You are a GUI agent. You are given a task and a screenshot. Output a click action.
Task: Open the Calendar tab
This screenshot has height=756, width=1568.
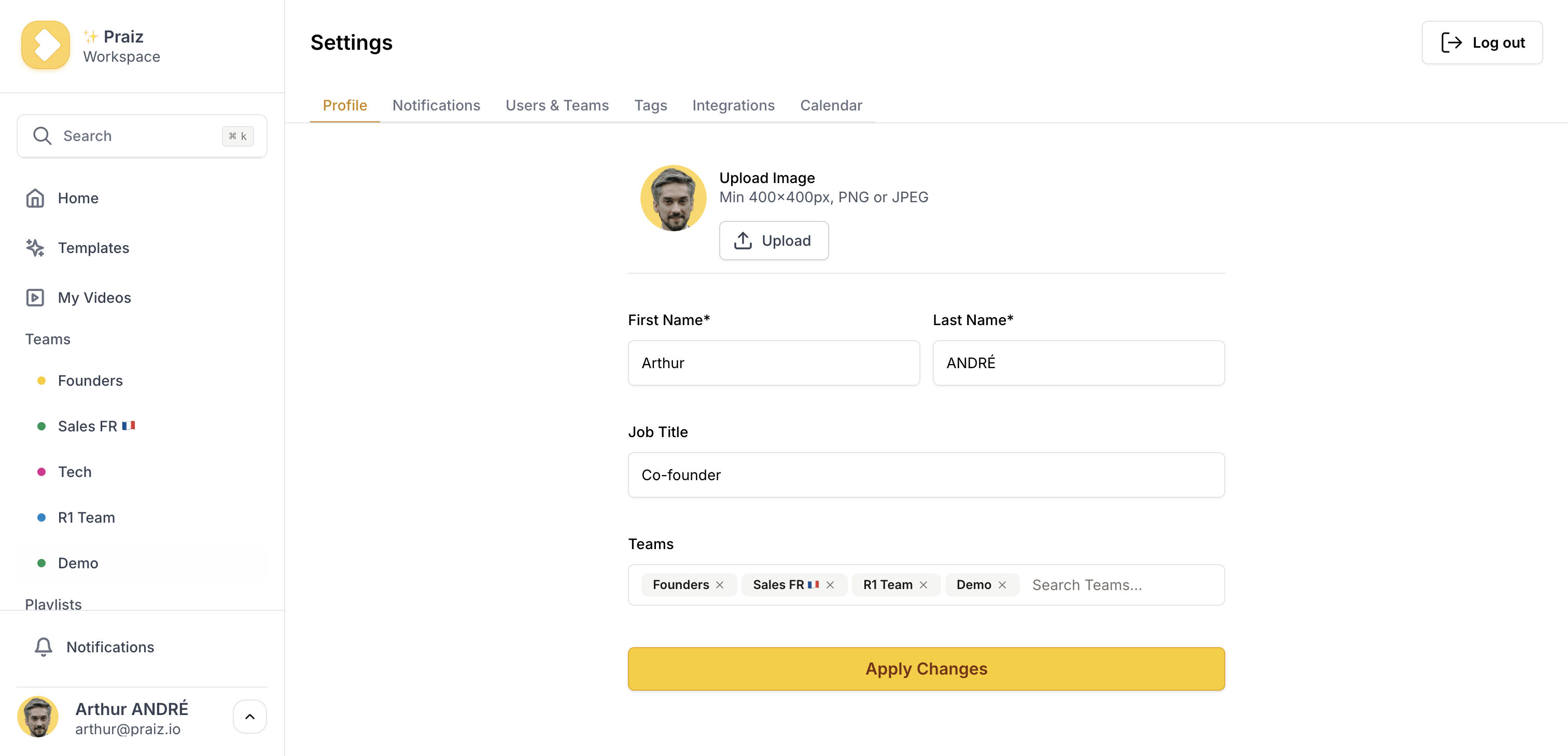pos(831,105)
